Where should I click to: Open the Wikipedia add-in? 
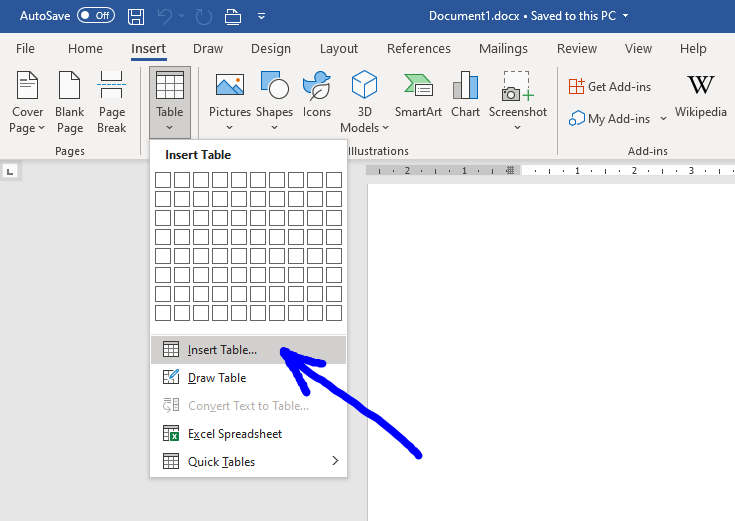click(x=700, y=96)
